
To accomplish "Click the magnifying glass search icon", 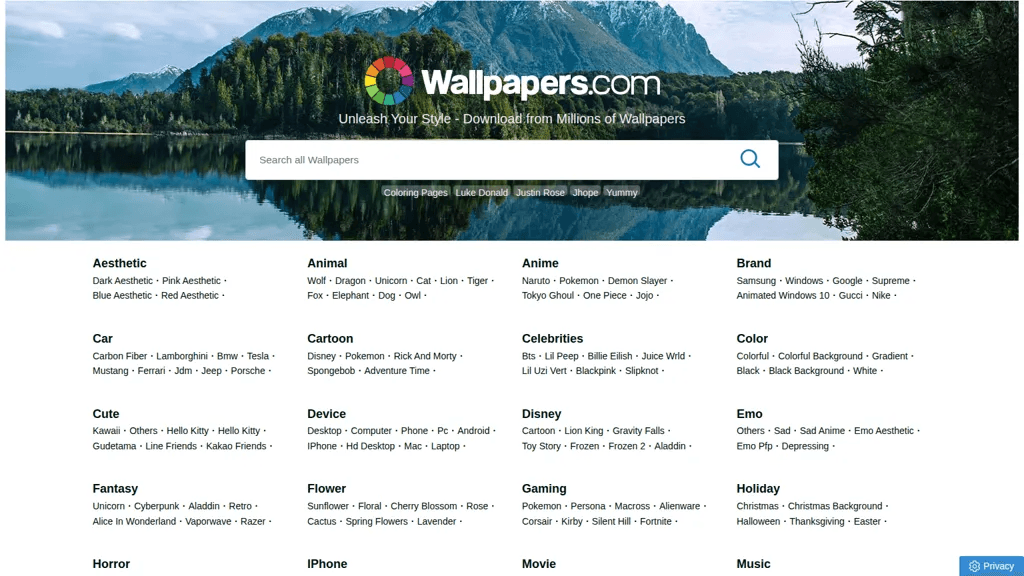I will [750, 159].
